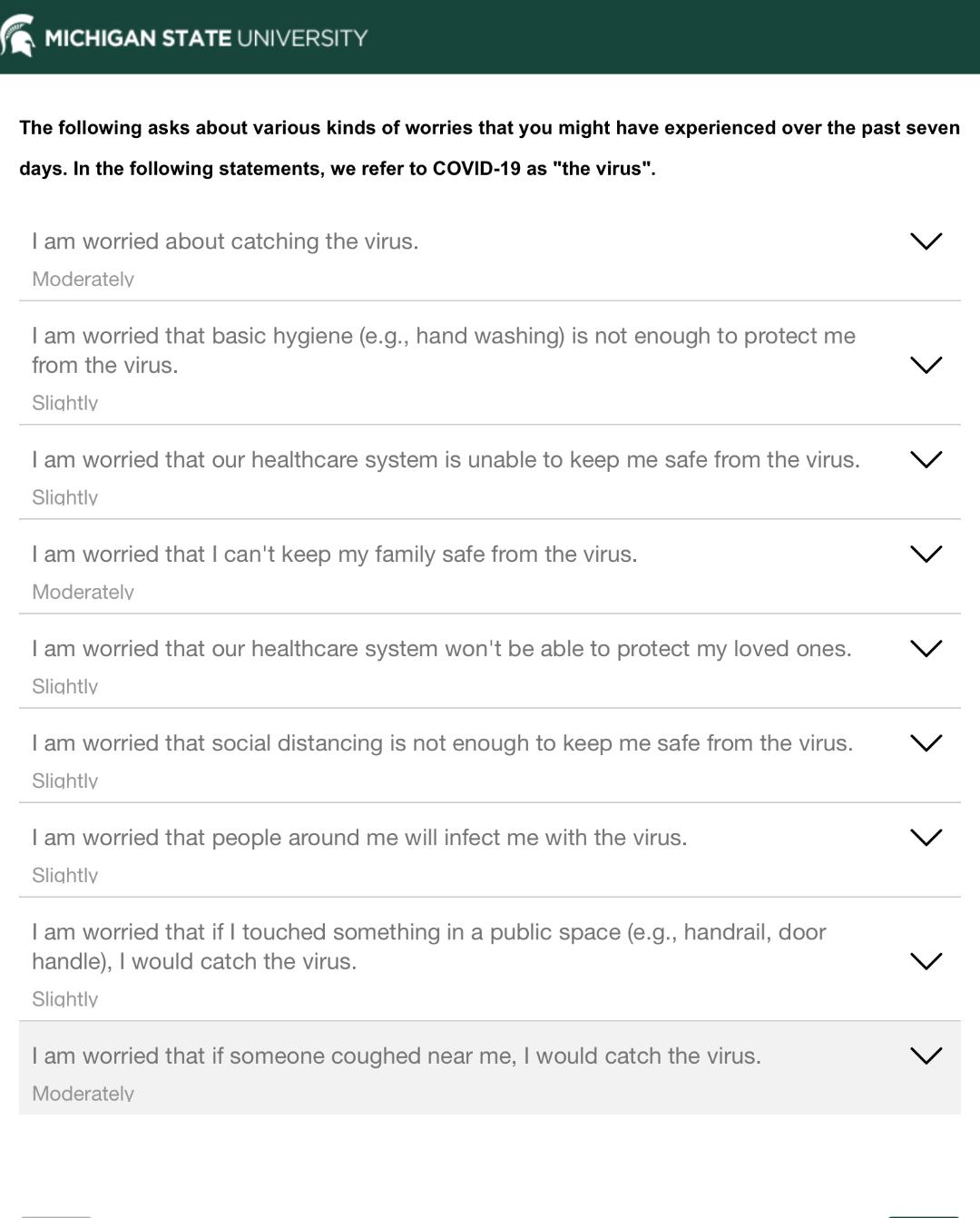The height and width of the screenshot is (1218, 980).
Task: Open the 'Moderately' answer under someone coughed near me
Action: (x=83, y=1093)
